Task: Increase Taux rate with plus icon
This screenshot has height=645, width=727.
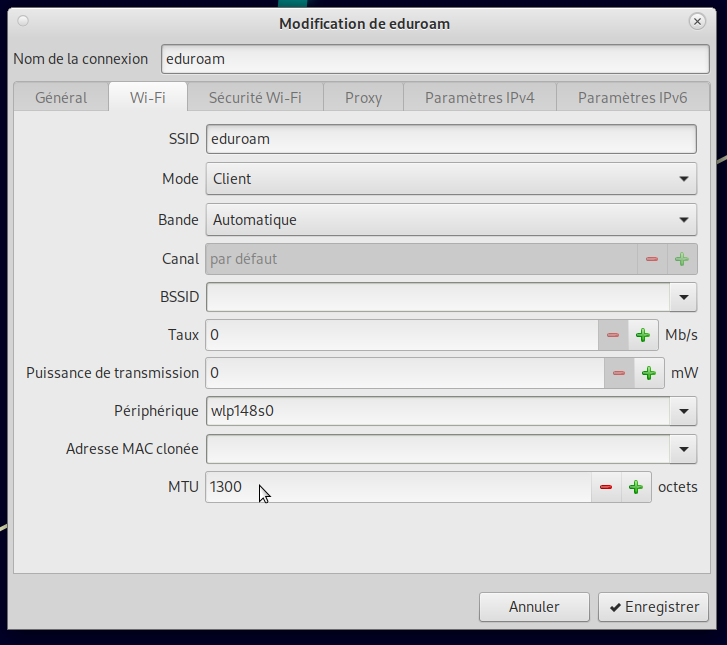Action: coord(642,335)
